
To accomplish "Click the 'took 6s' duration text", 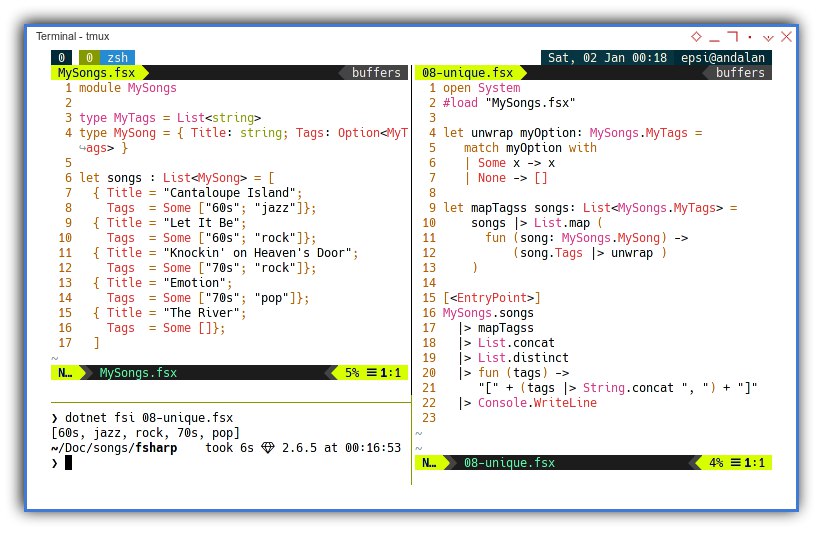I will point(229,448).
